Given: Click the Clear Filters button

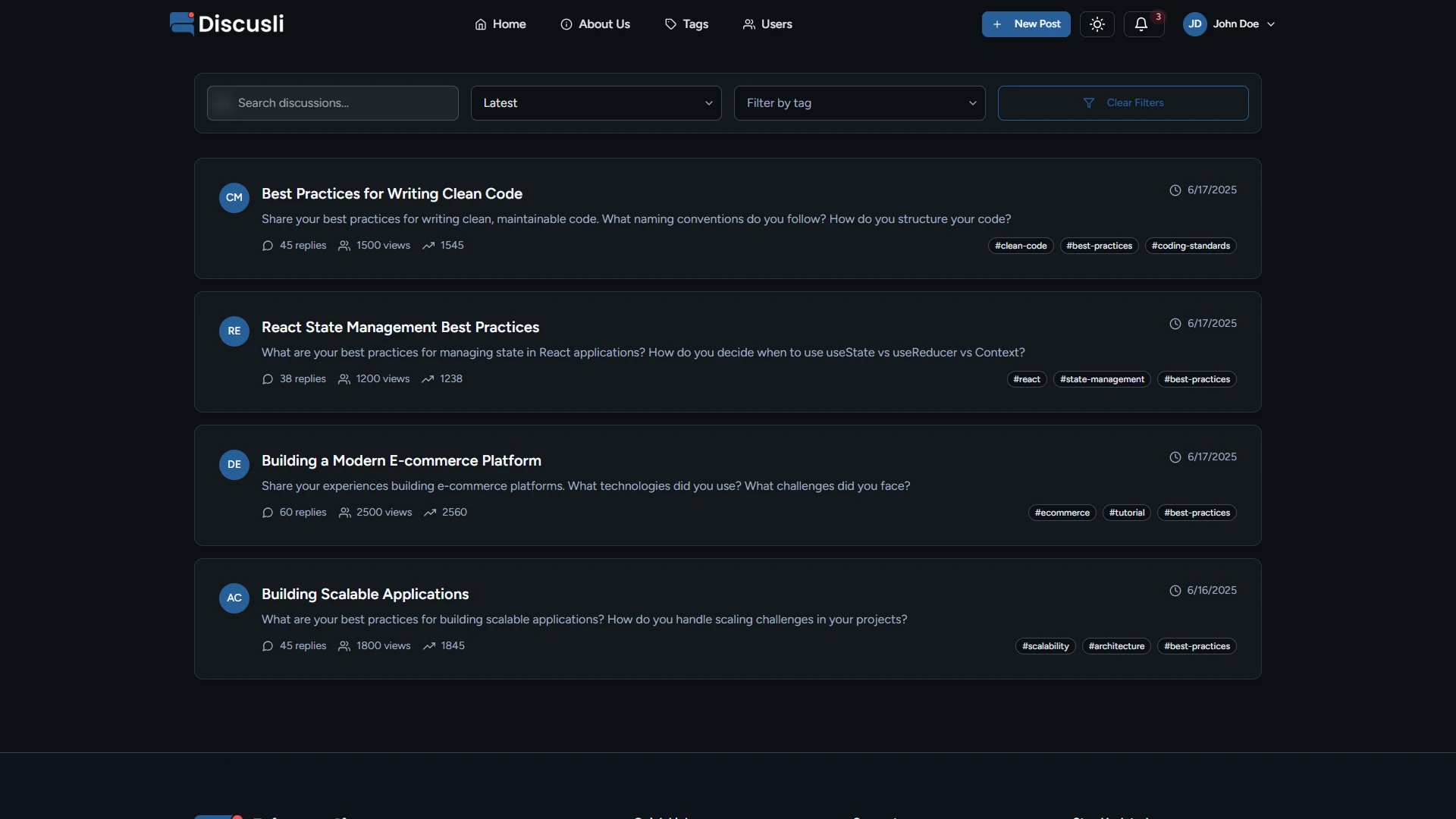Looking at the screenshot, I should pyautogui.click(x=1123, y=103).
